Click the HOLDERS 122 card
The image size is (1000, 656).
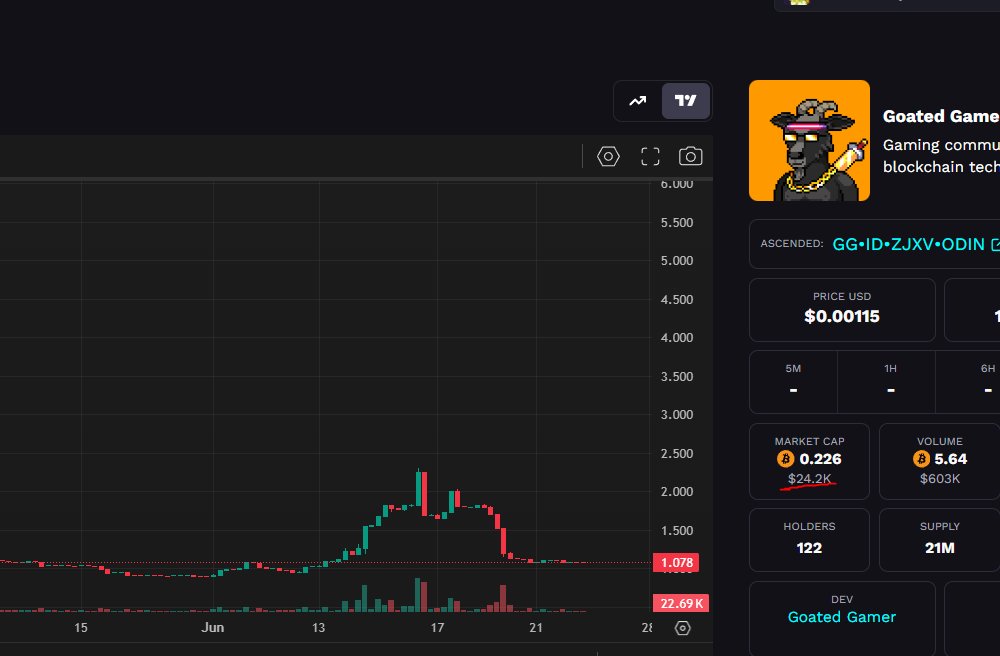tap(809, 539)
